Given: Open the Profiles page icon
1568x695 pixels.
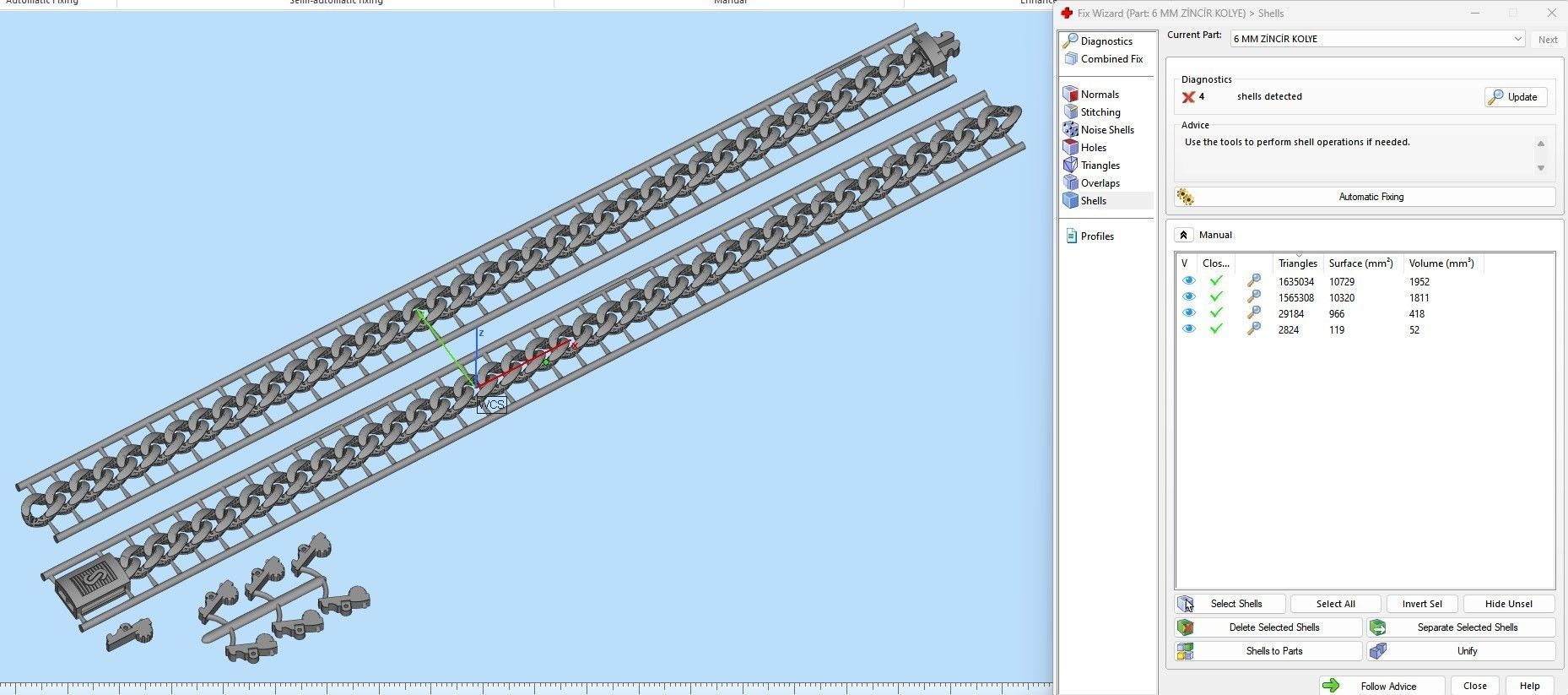Looking at the screenshot, I should pyautogui.click(x=1071, y=236).
